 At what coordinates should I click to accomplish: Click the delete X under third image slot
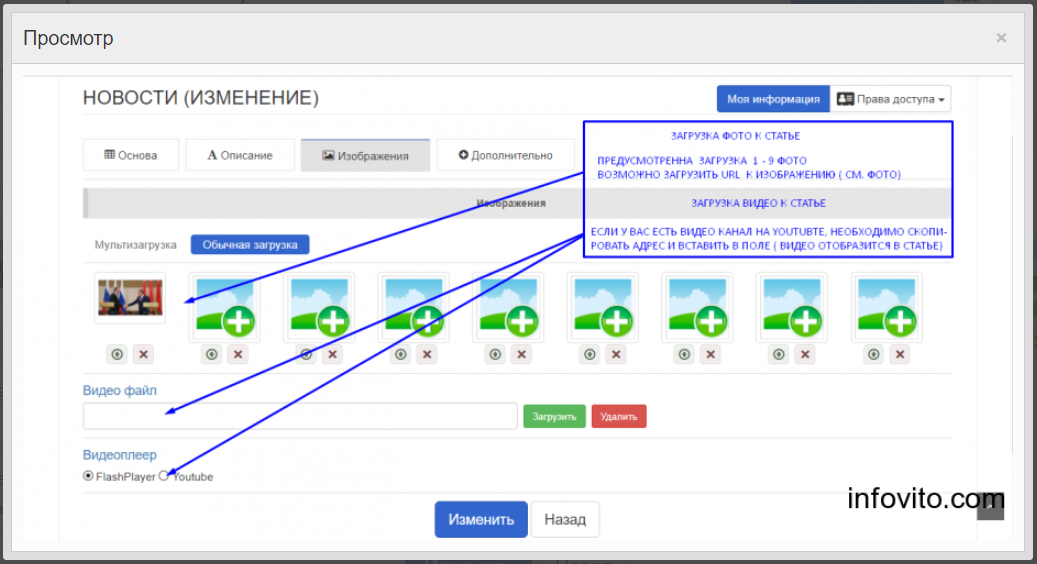[x=333, y=354]
